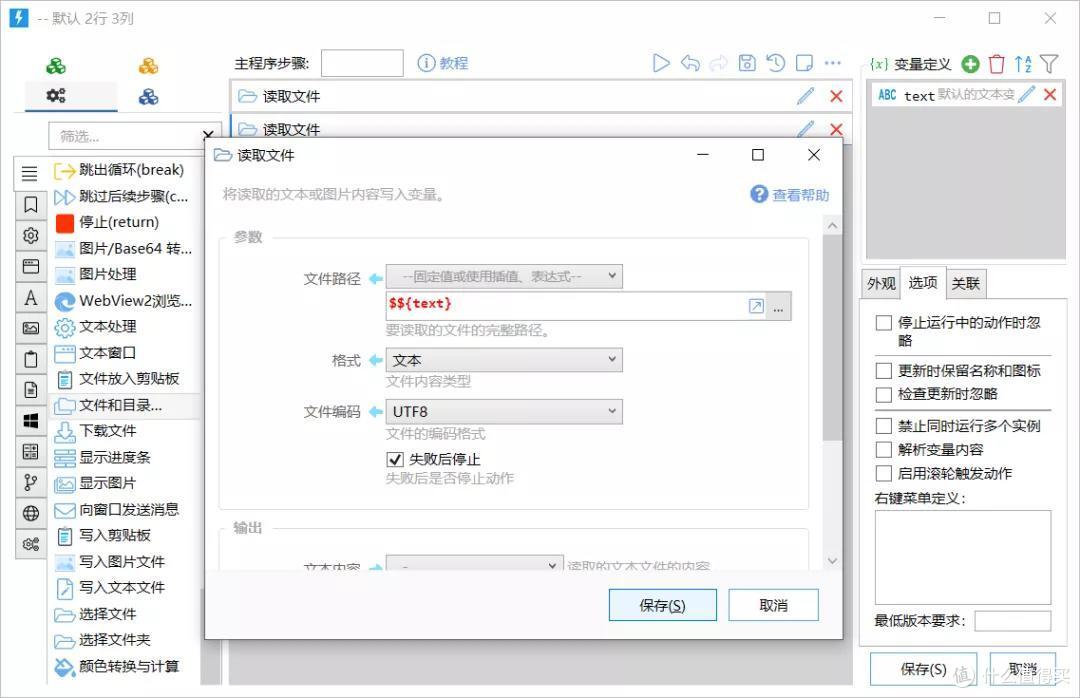Click 保存(S) at bottom right of main window
The width and height of the screenshot is (1080, 698).
click(x=923, y=669)
